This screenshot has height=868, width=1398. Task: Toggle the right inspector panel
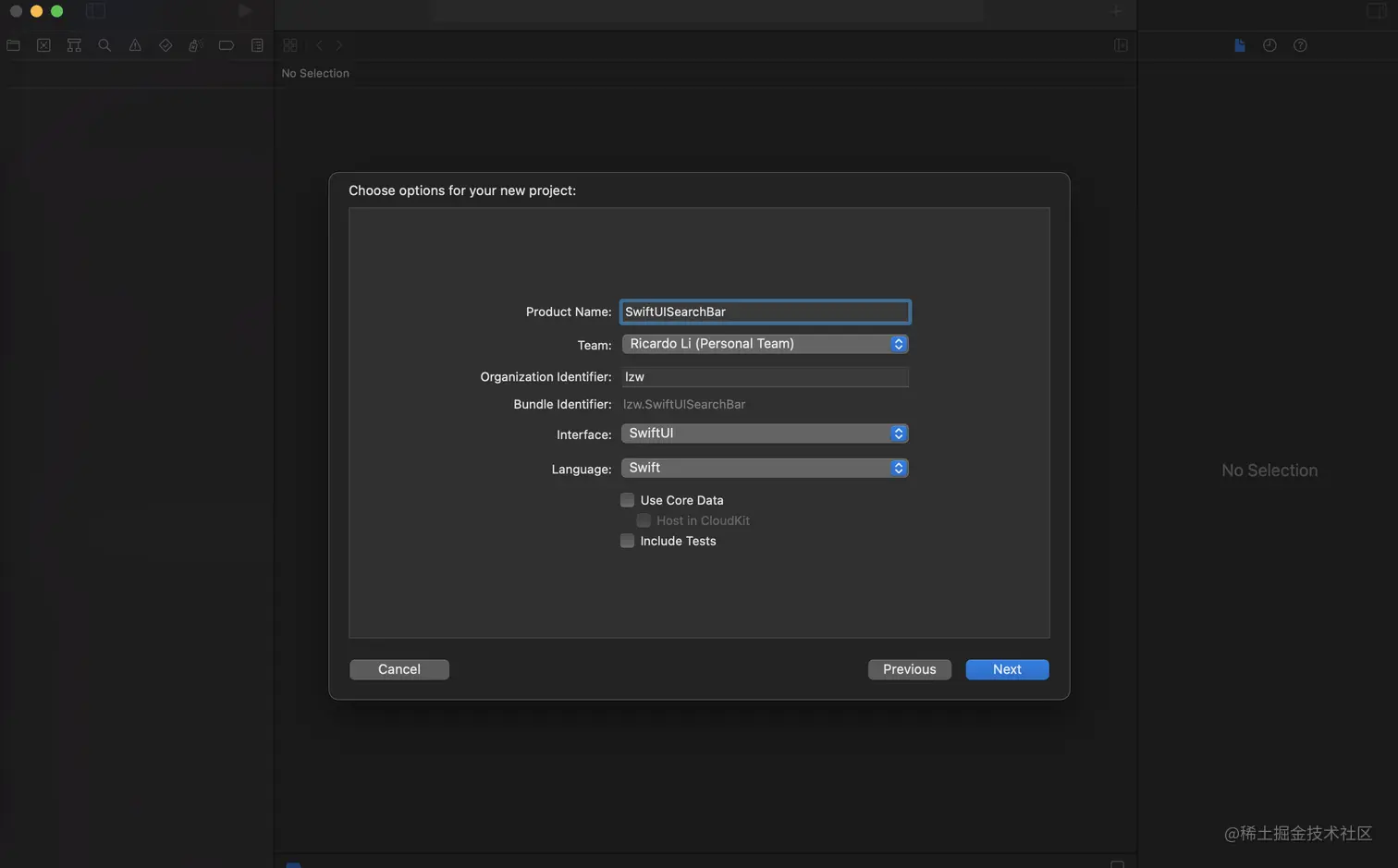click(x=1377, y=11)
